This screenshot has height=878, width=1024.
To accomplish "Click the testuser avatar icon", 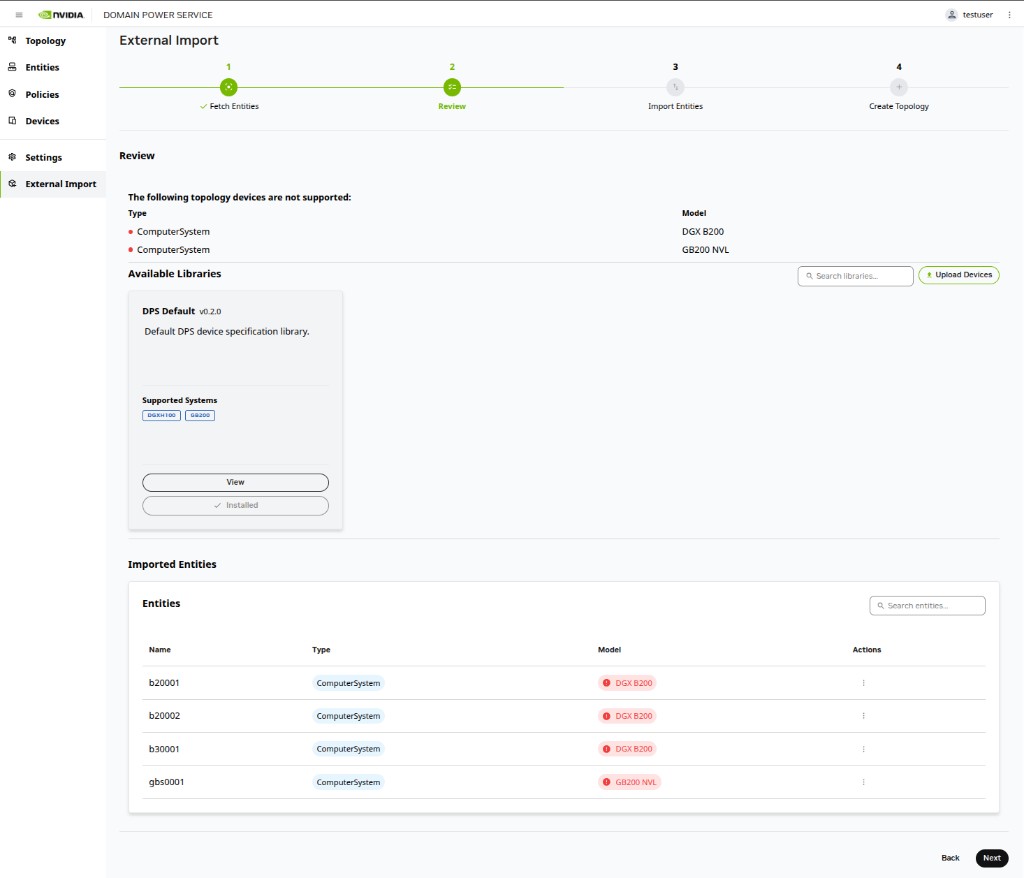I will [x=952, y=14].
